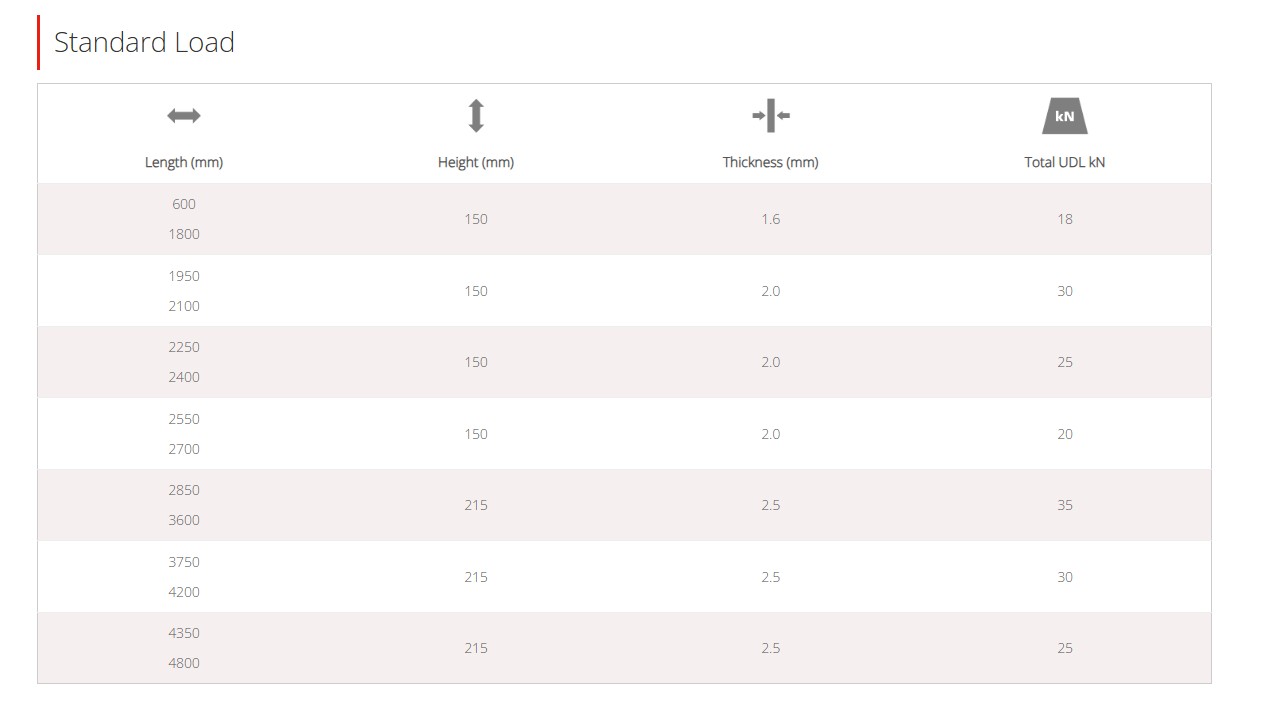Click the kN weight icon
This screenshot has height=728, width=1262.
click(1065, 116)
